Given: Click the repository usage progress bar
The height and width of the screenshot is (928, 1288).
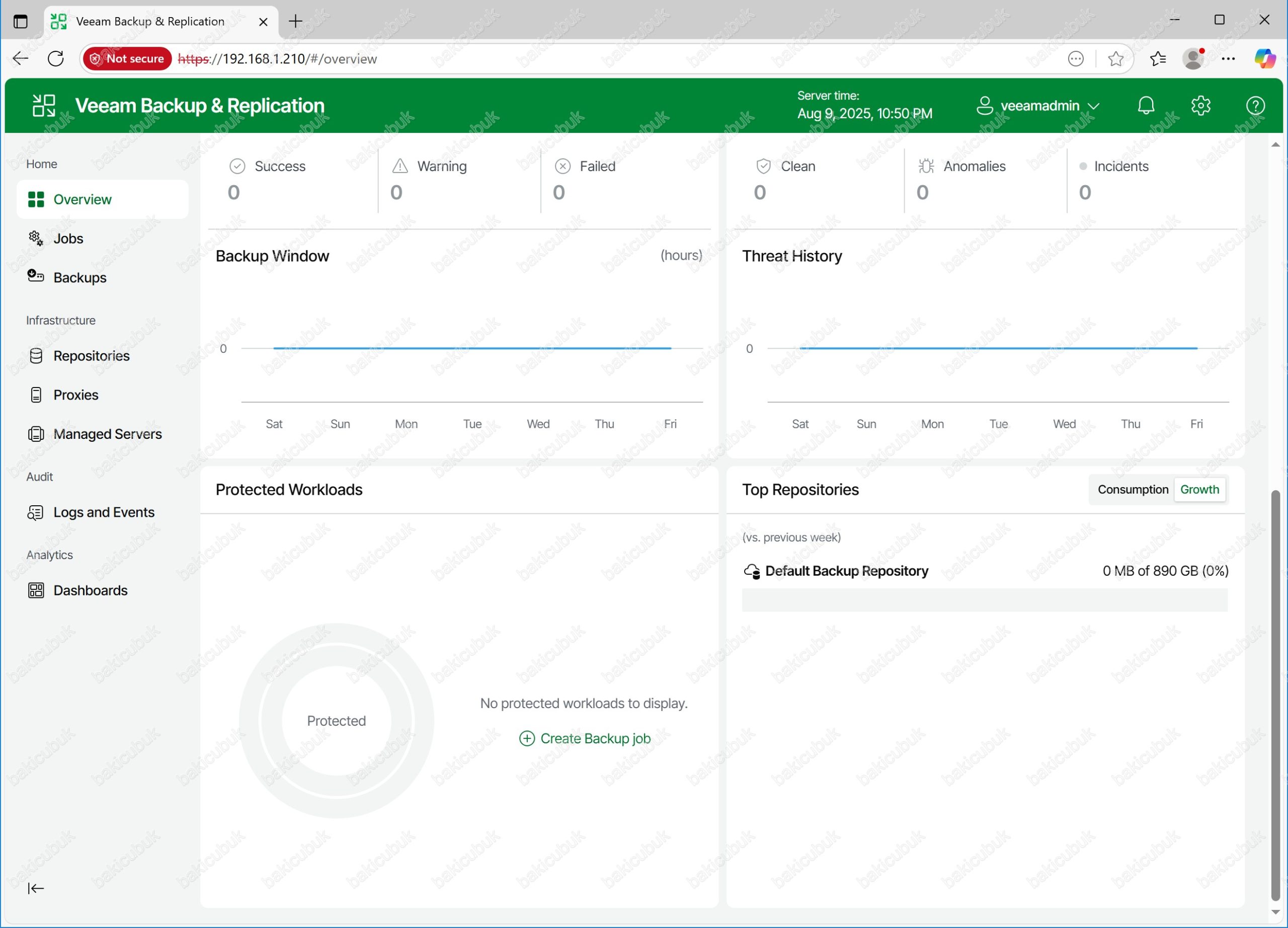Looking at the screenshot, I should (984, 600).
